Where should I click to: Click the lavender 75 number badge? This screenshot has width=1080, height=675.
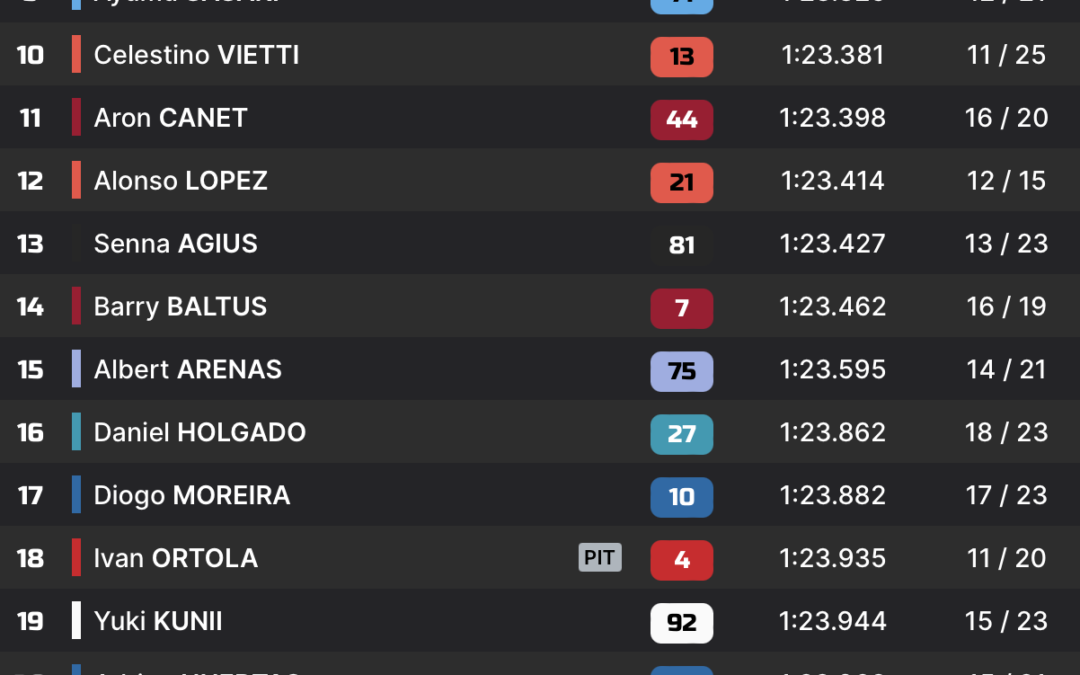click(x=681, y=371)
